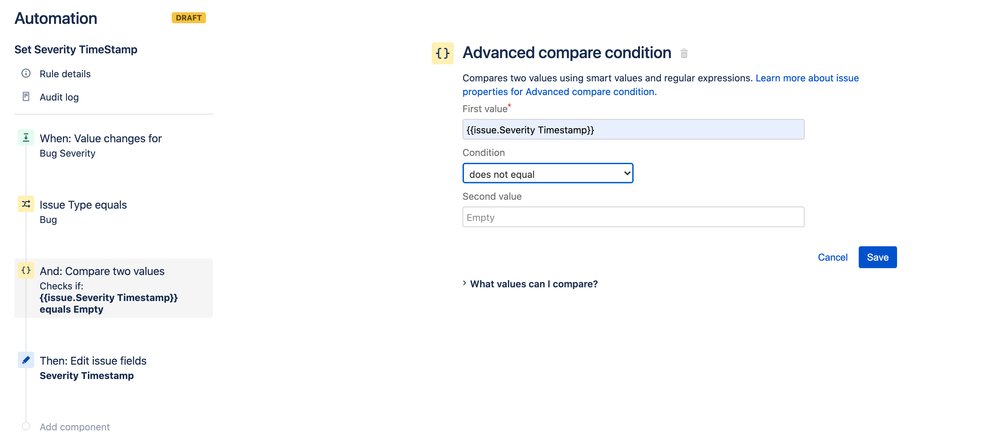The height and width of the screenshot is (446, 999).
Task: Cancel the condition edit
Action: pos(833,257)
